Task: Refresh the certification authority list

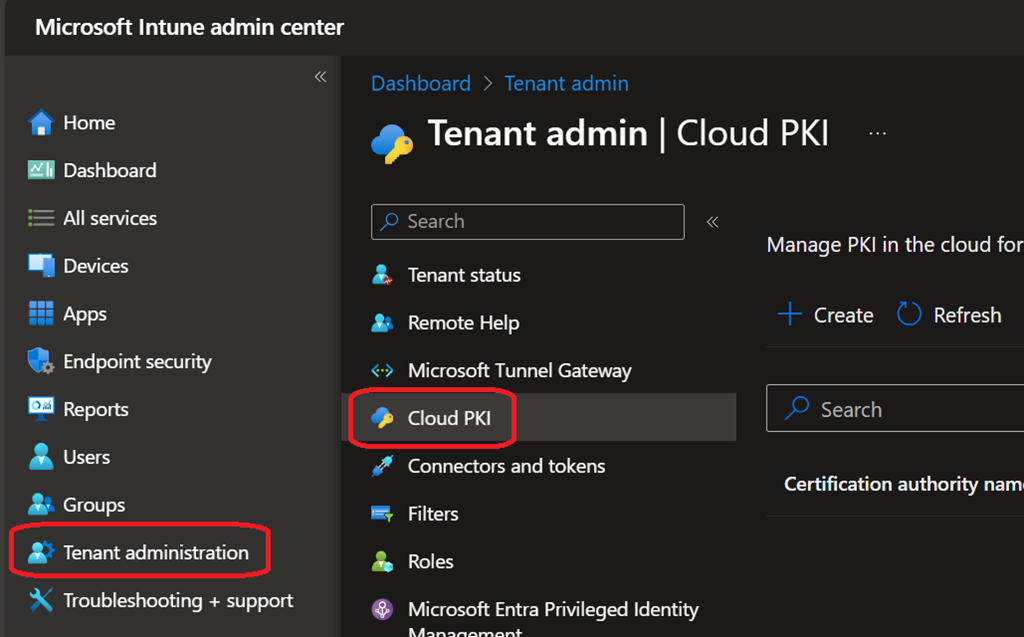Action: click(948, 315)
